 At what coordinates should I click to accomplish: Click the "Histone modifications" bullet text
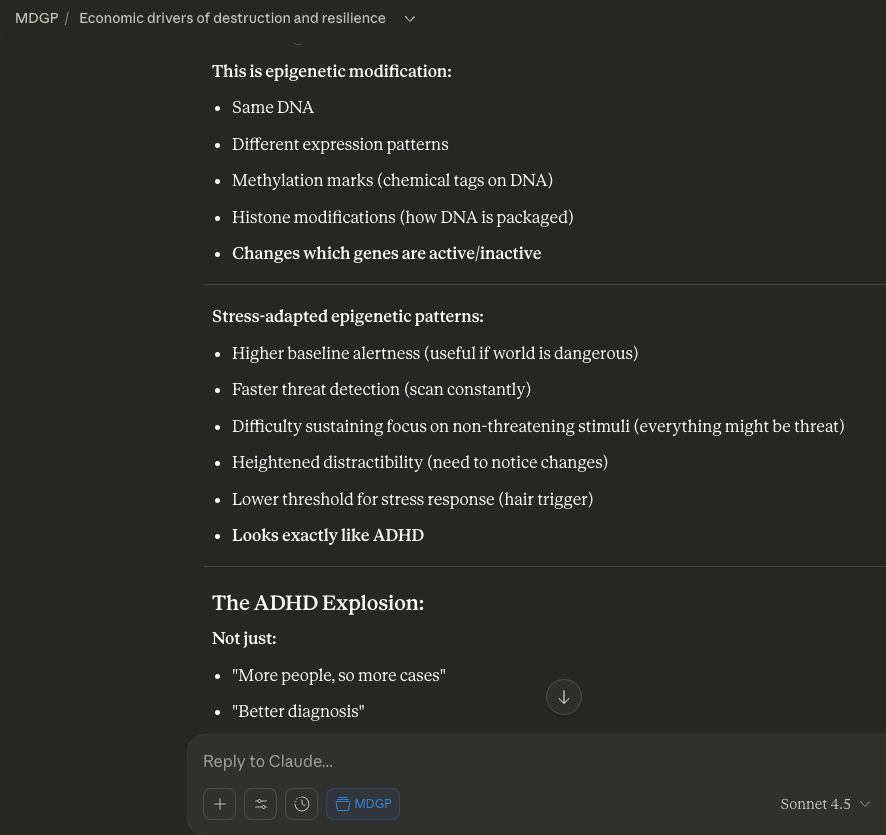[x=402, y=217]
